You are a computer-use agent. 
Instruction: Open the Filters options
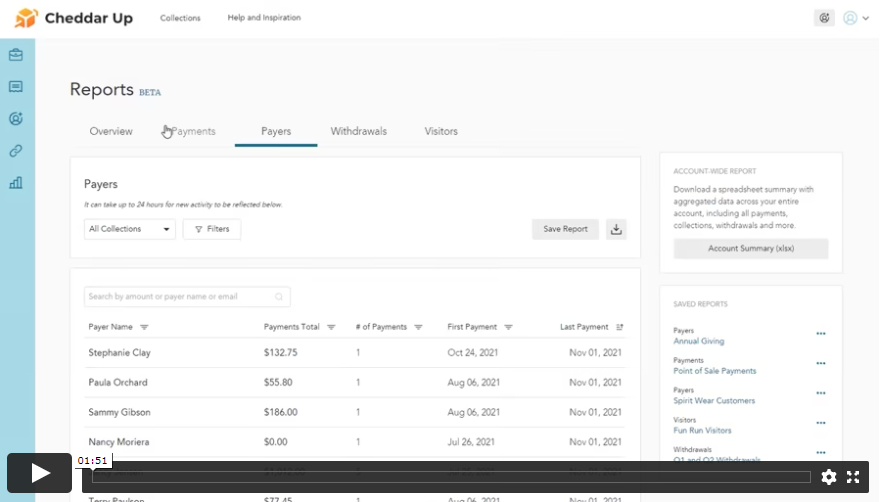pos(212,229)
